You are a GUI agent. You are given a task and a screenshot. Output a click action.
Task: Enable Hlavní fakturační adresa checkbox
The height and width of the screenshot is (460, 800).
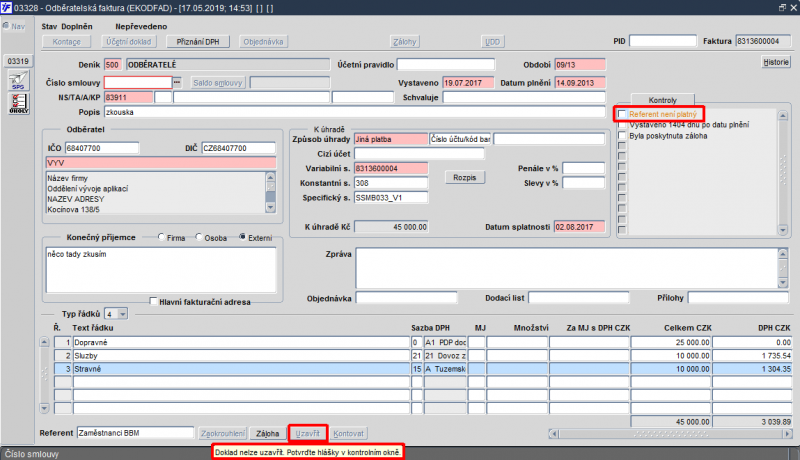click(x=153, y=301)
